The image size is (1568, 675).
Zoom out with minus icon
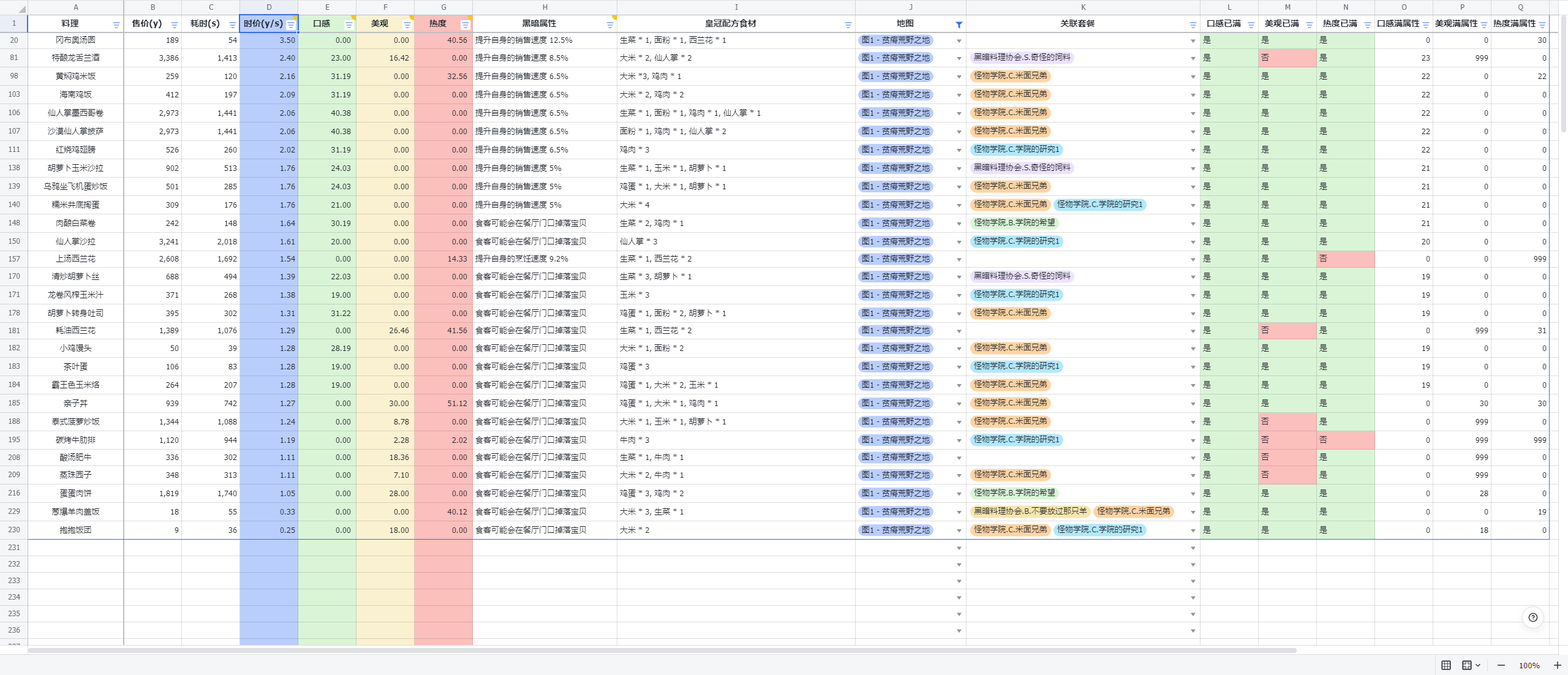coord(1501,665)
